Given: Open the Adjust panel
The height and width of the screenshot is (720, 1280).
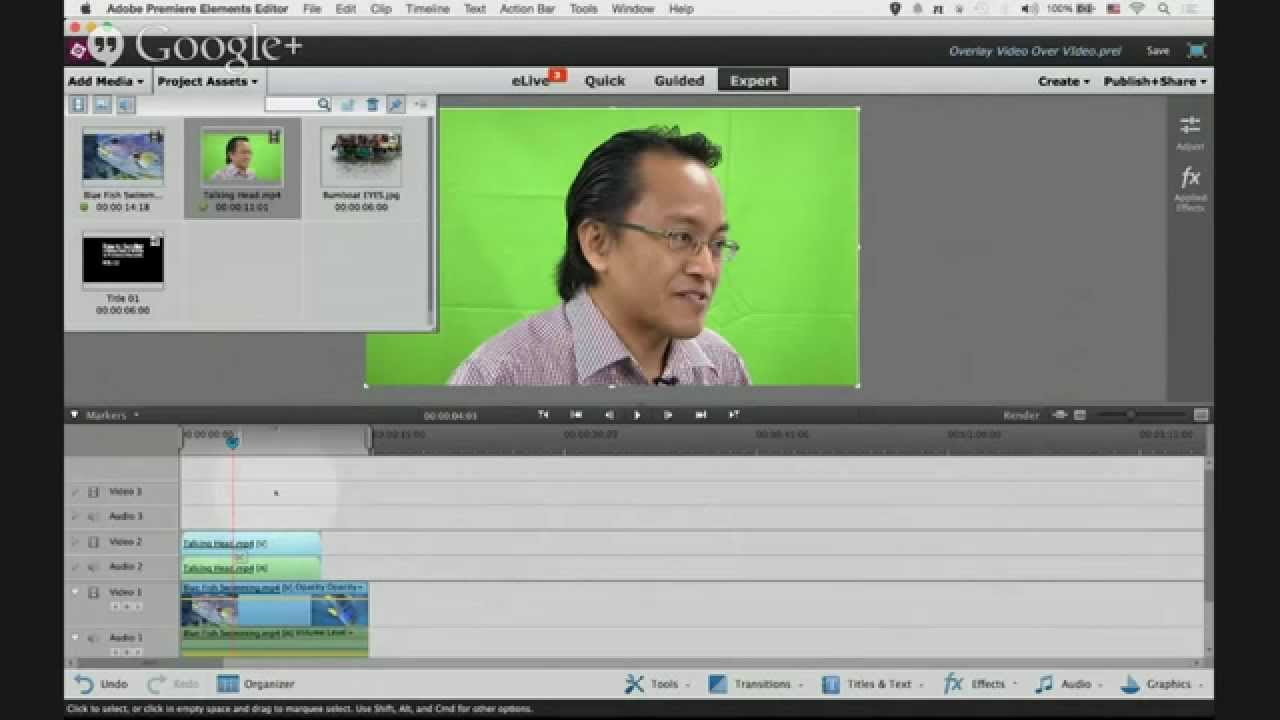Looking at the screenshot, I should 1190,132.
